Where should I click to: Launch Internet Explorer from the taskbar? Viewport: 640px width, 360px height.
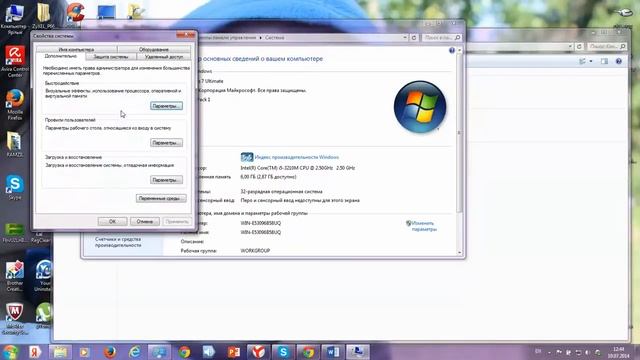134,352
